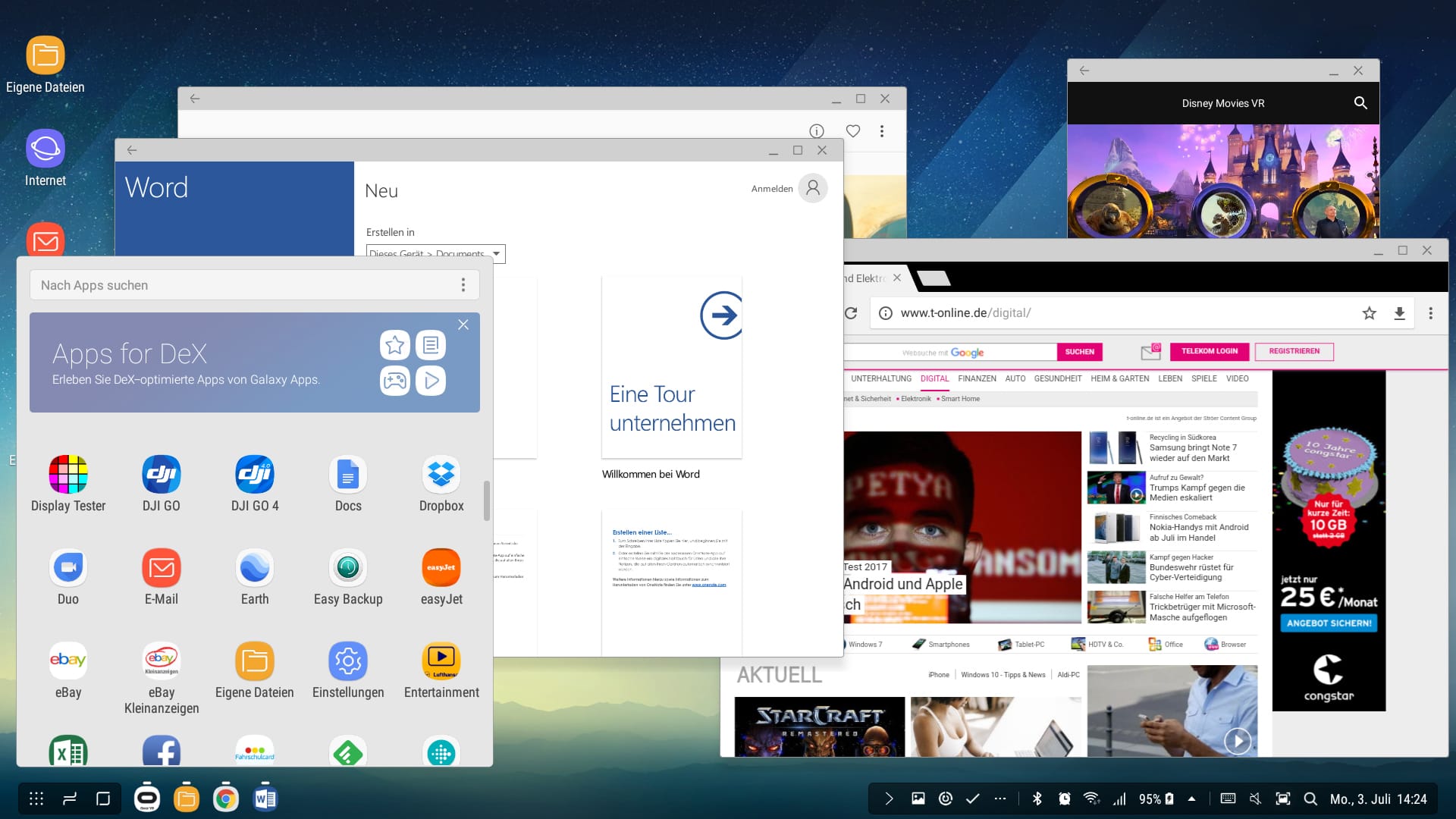Screen dimensions: 1456x819
Task: Open eBay Kleinanzeigen app
Action: [x=162, y=661]
